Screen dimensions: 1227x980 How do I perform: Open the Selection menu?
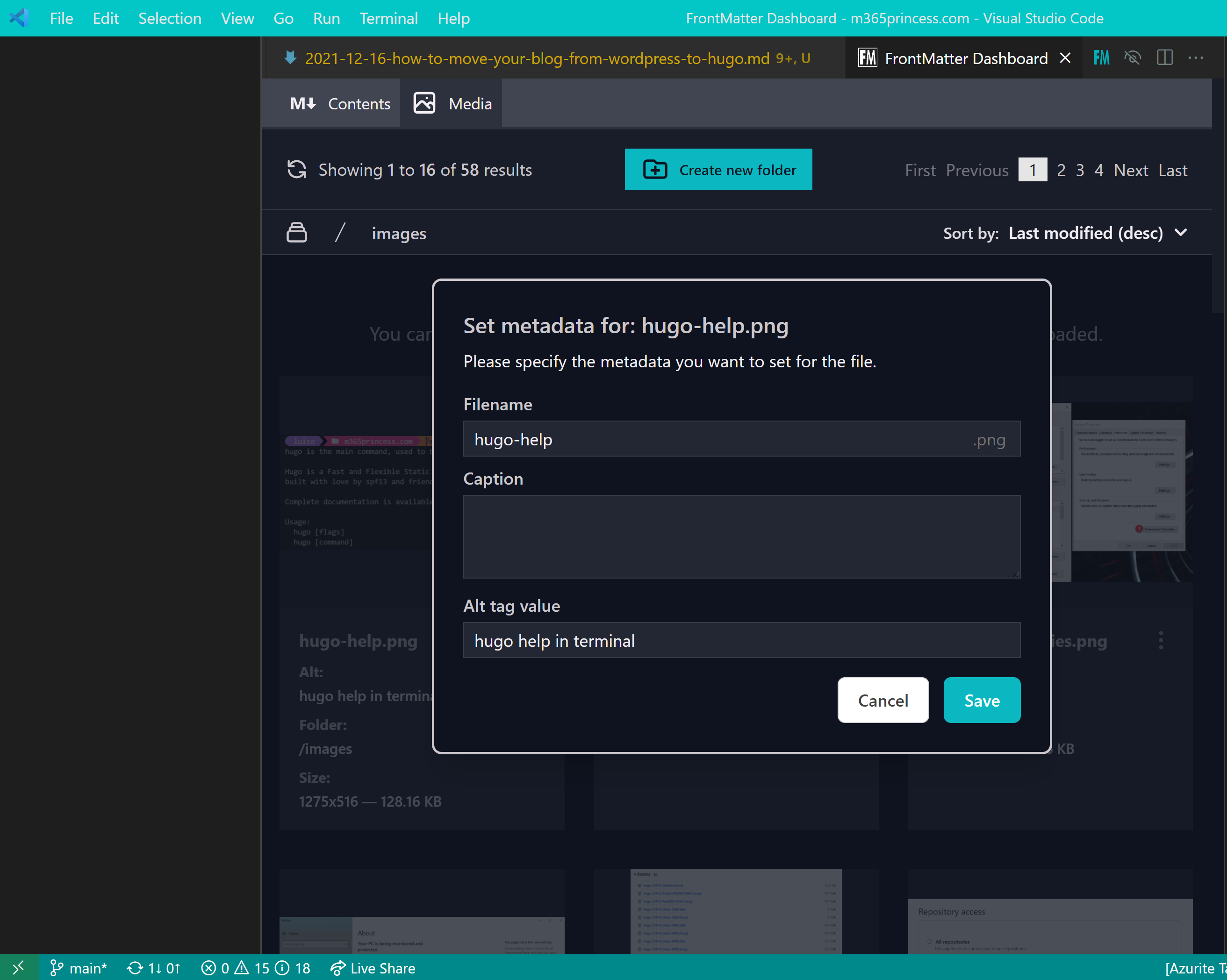[170, 18]
